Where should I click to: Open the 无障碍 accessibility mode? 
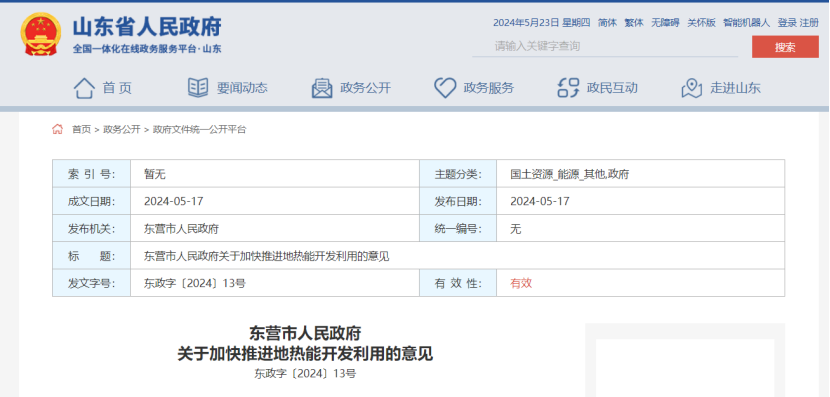pos(665,23)
